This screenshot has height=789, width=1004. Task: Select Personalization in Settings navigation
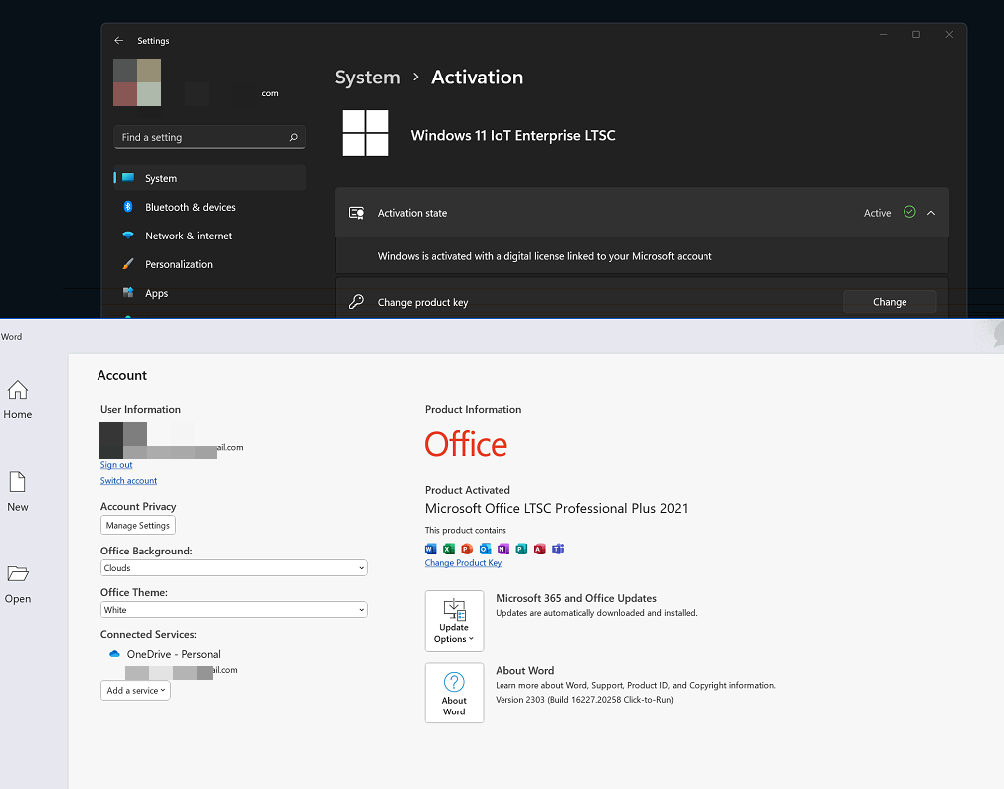(x=210, y=264)
